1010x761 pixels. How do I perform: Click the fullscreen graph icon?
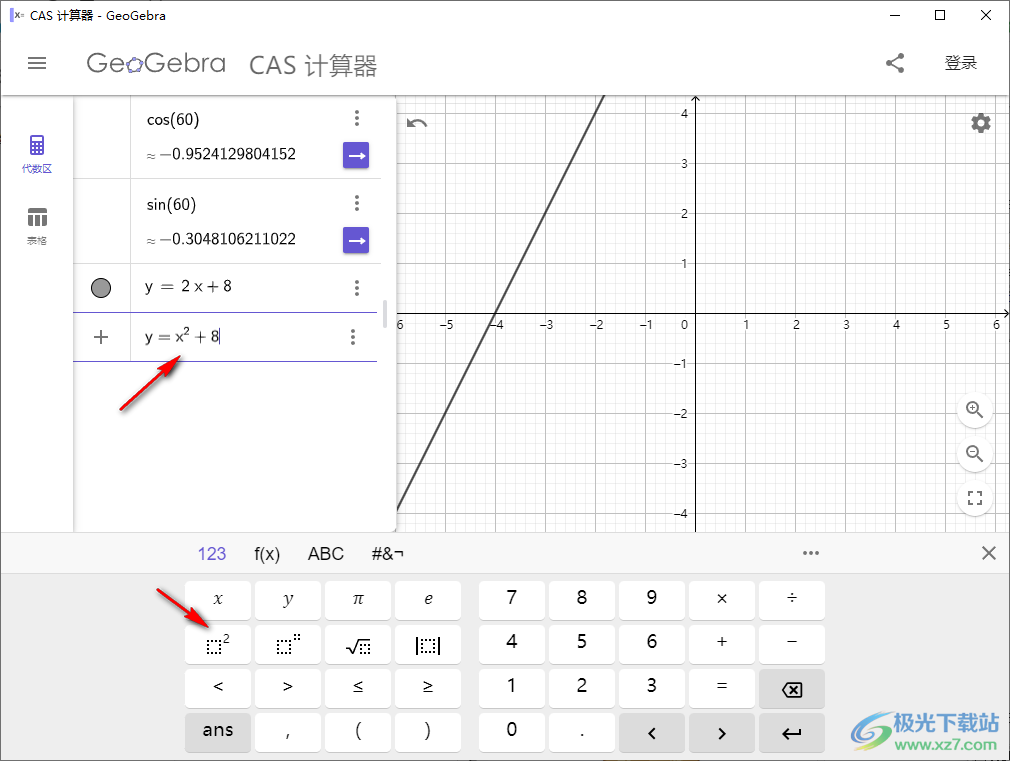(x=975, y=498)
